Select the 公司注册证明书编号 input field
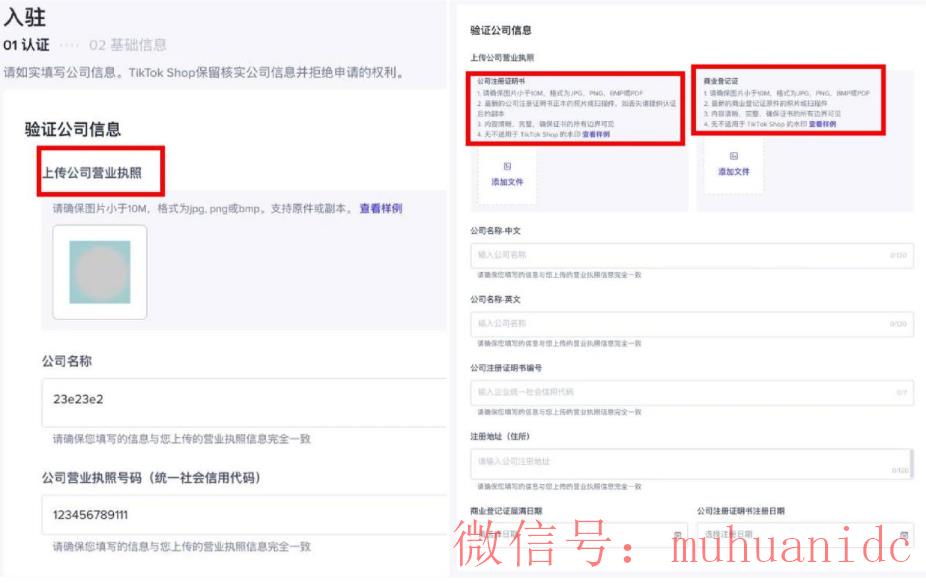 tap(690, 390)
